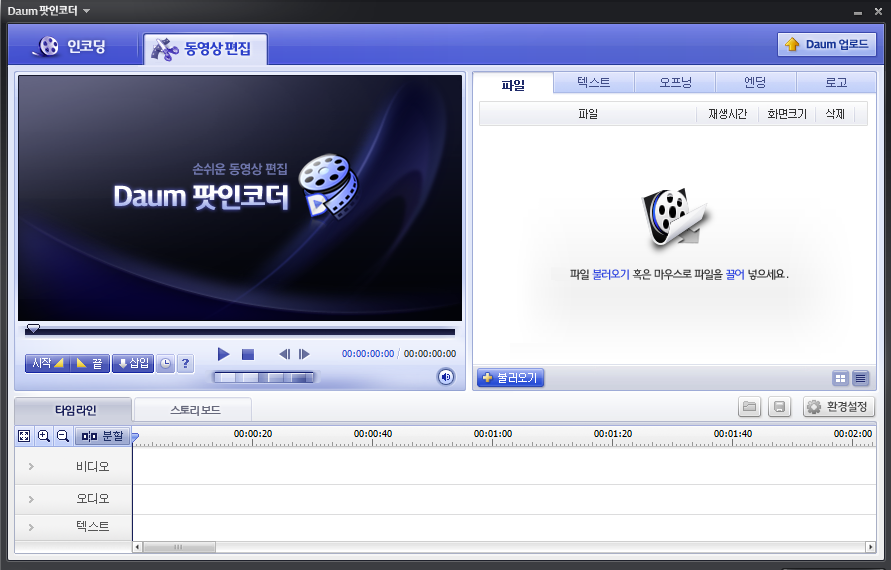
Task: Switch to the 스토리보드 tab
Action: [x=194, y=410]
